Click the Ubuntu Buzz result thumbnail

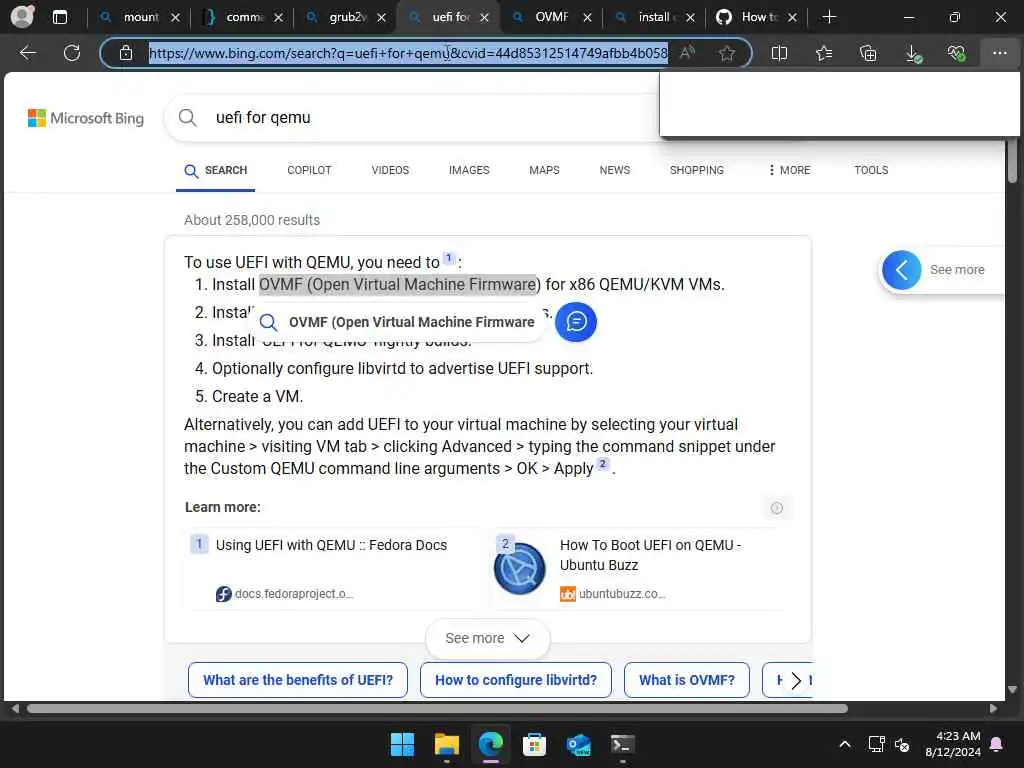(520, 568)
